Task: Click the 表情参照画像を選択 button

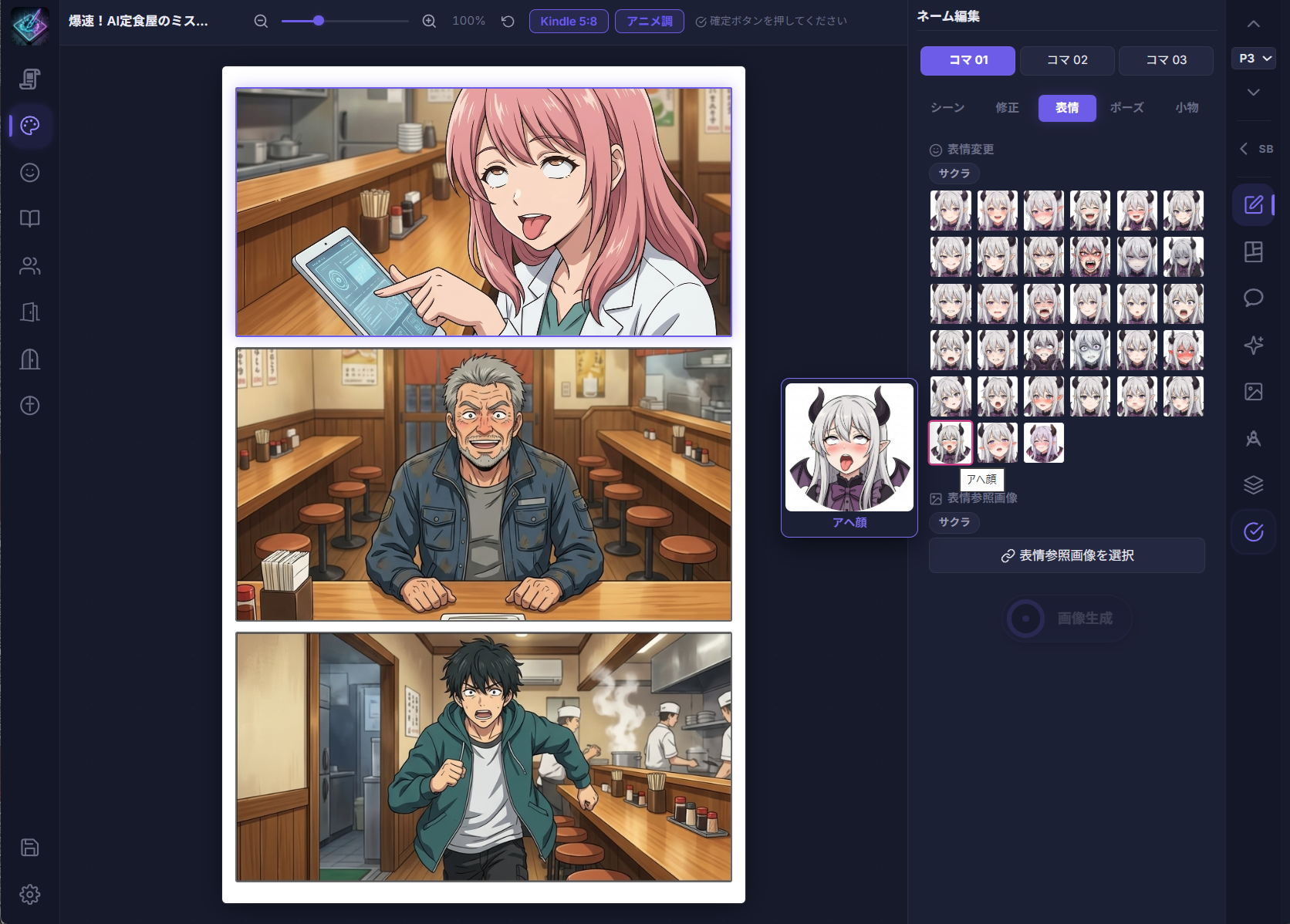Action: pos(1067,555)
